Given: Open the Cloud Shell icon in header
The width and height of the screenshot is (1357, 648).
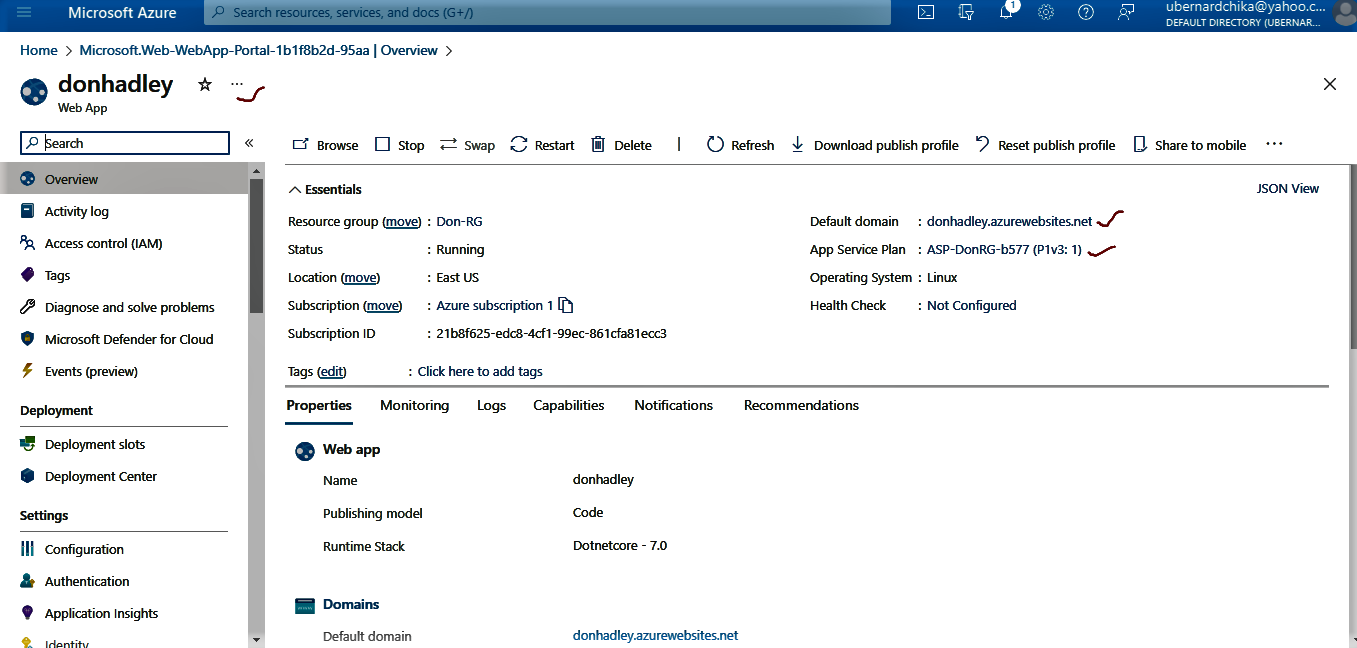Looking at the screenshot, I should 927,12.
